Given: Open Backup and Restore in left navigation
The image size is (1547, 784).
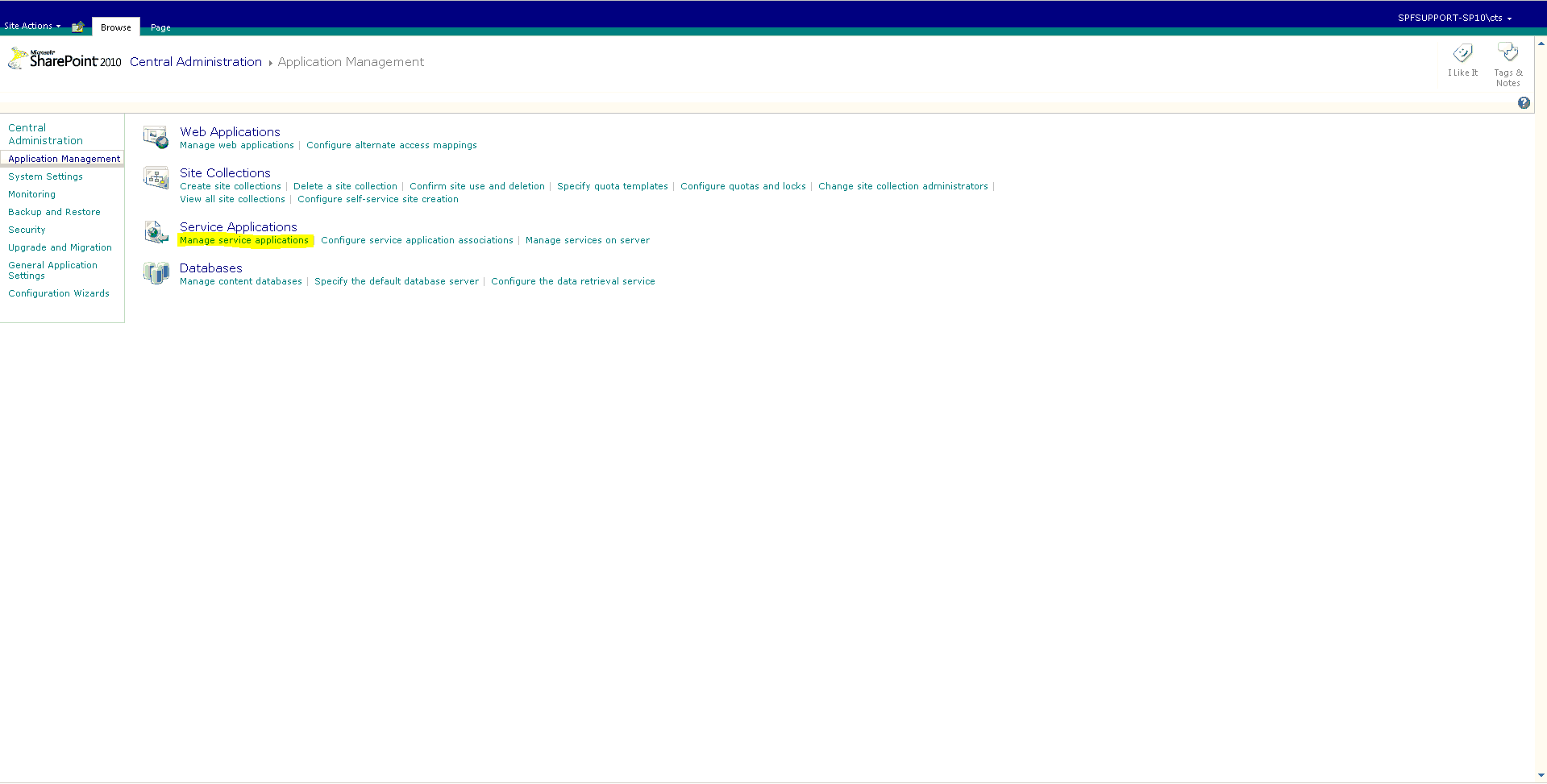Looking at the screenshot, I should (x=54, y=212).
